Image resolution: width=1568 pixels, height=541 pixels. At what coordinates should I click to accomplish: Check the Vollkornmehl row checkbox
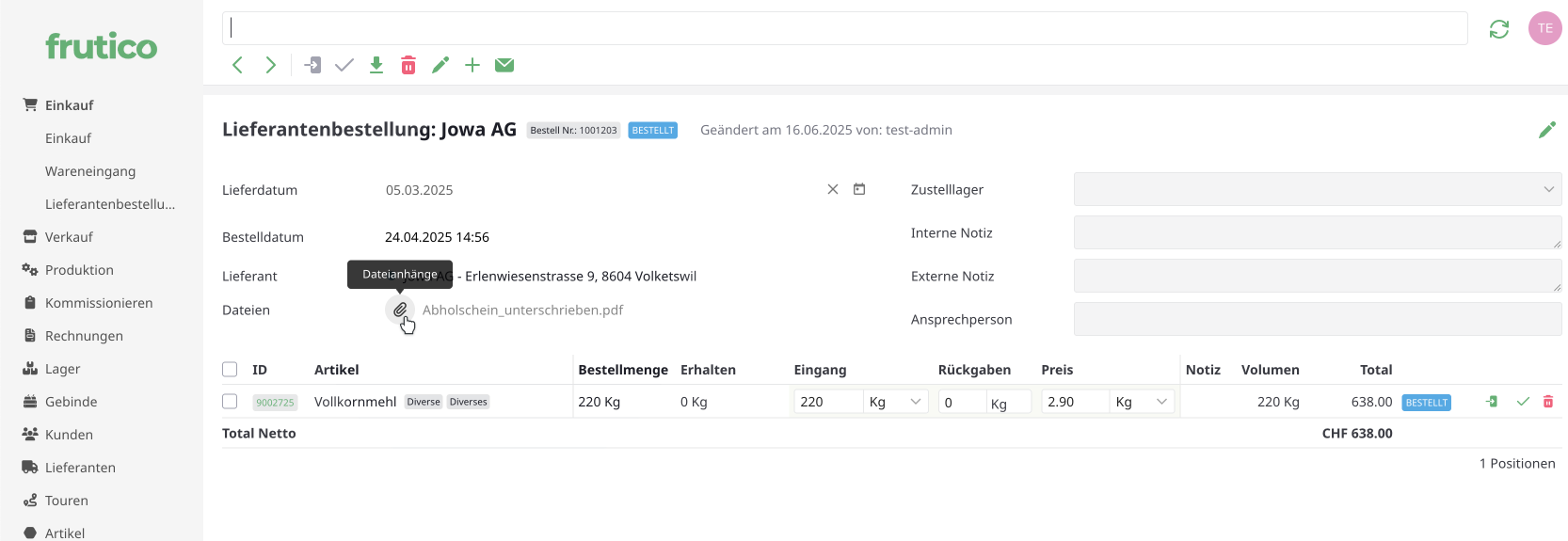pyautogui.click(x=230, y=402)
